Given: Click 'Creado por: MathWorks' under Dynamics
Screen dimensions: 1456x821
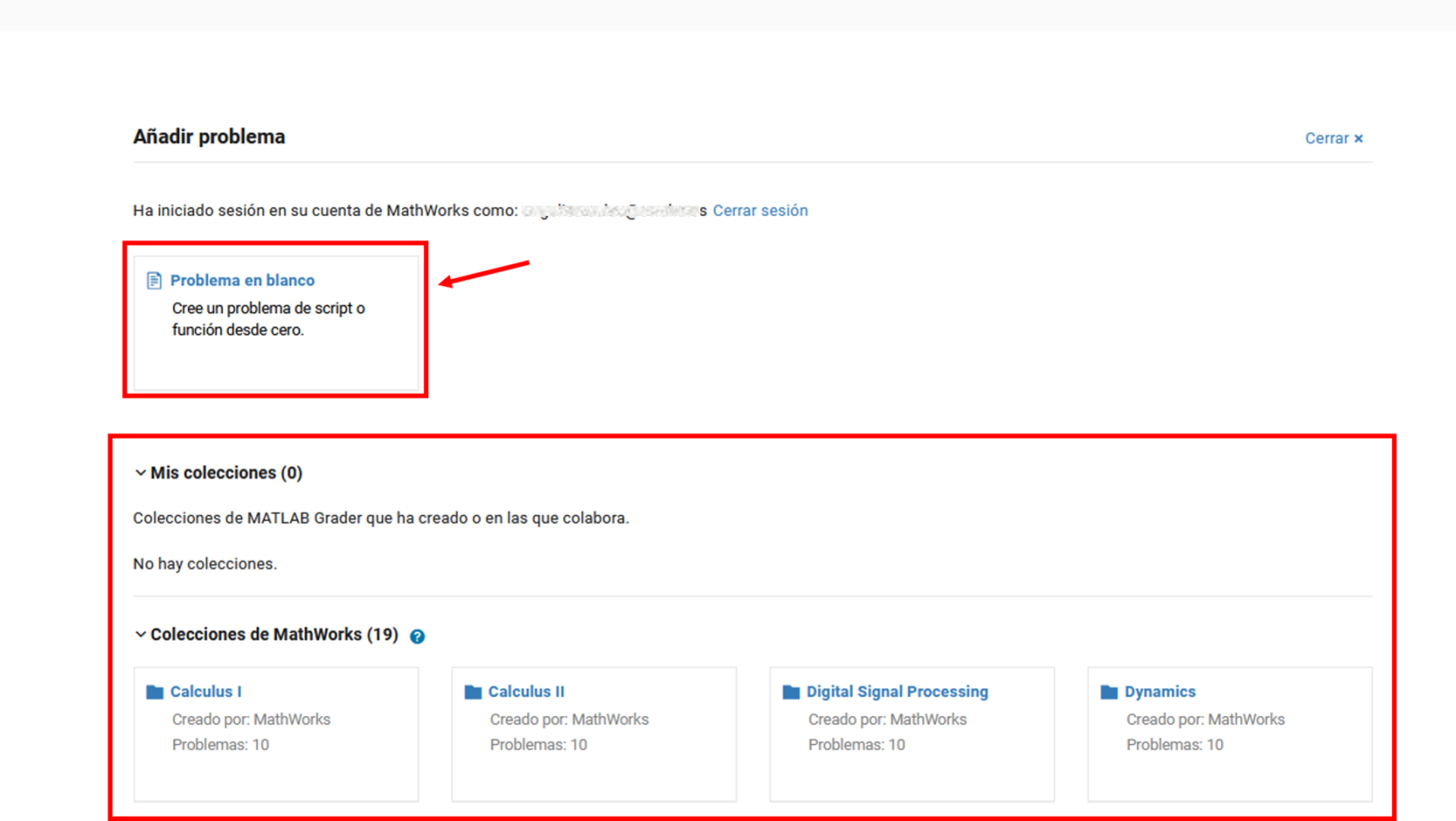Looking at the screenshot, I should tap(1206, 720).
